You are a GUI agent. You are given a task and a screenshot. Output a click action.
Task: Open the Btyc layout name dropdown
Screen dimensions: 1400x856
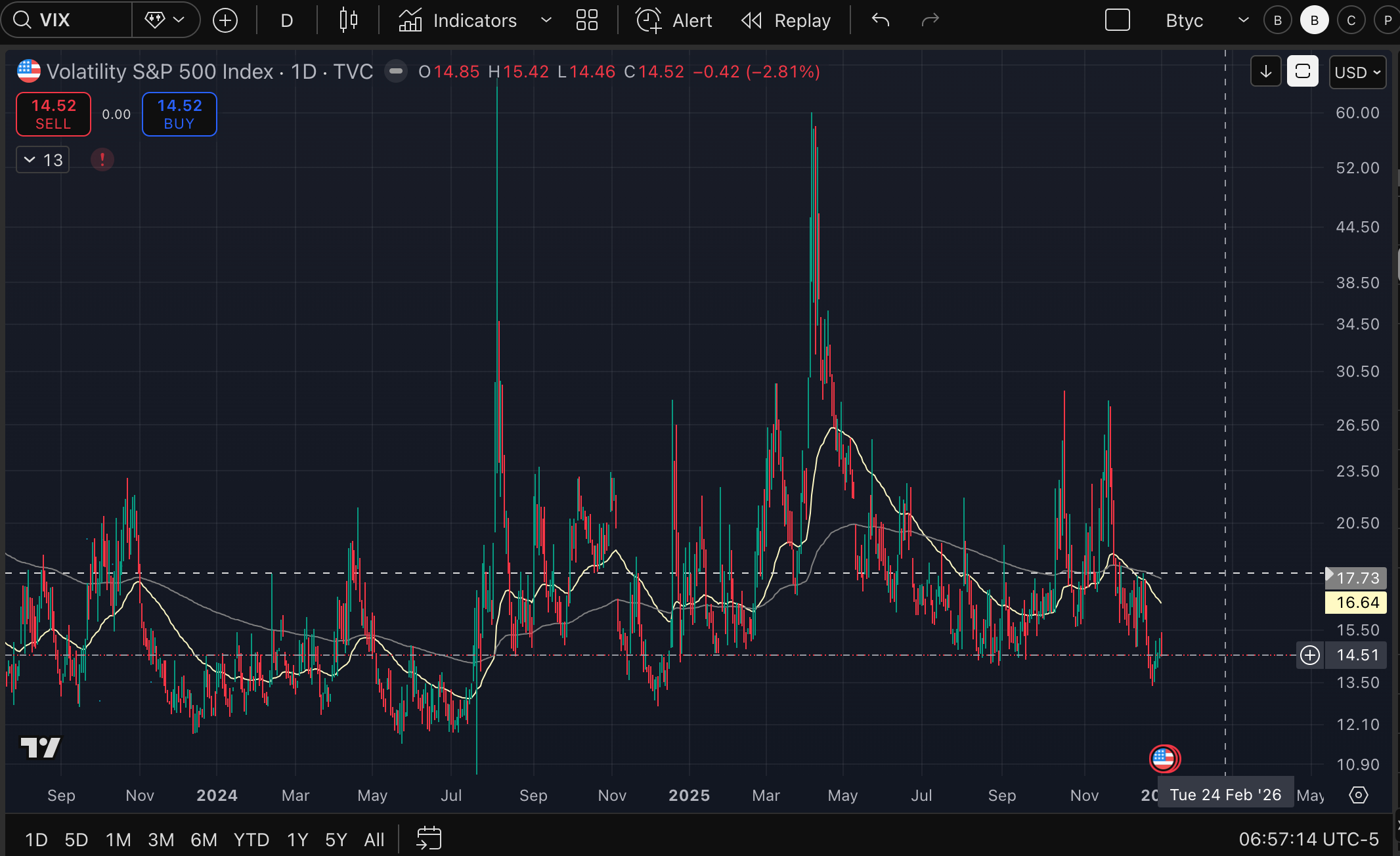pyautogui.click(x=1242, y=20)
